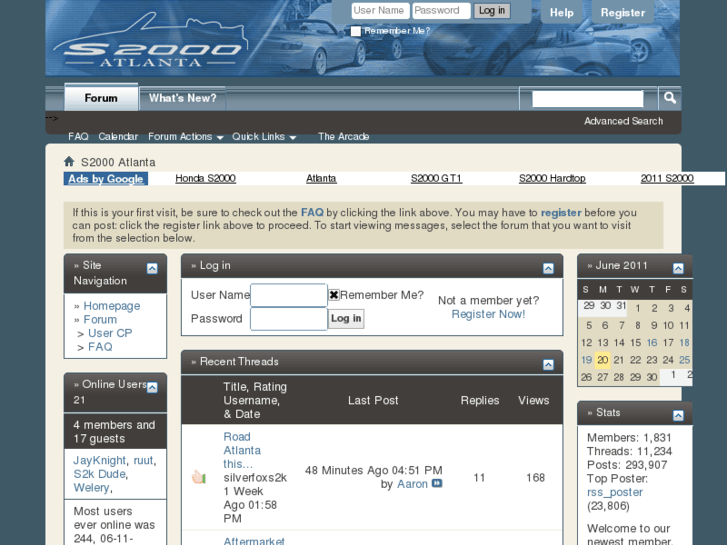Click FAQ link in the welcome notice
The image size is (727, 545).
point(312,212)
